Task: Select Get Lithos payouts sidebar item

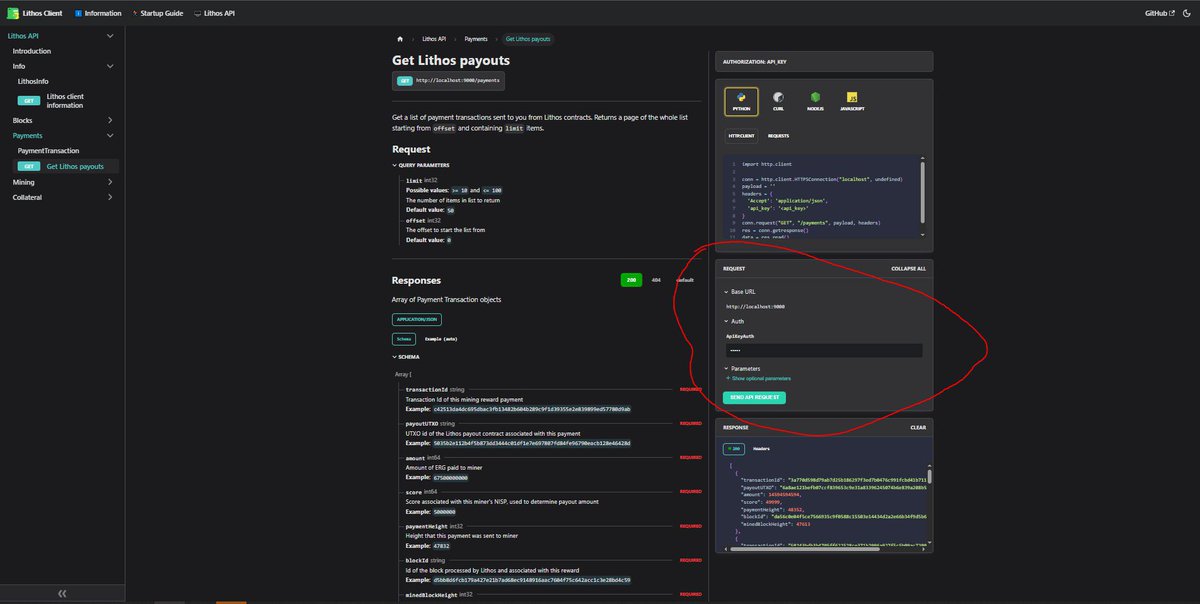Action: (x=66, y=166)
